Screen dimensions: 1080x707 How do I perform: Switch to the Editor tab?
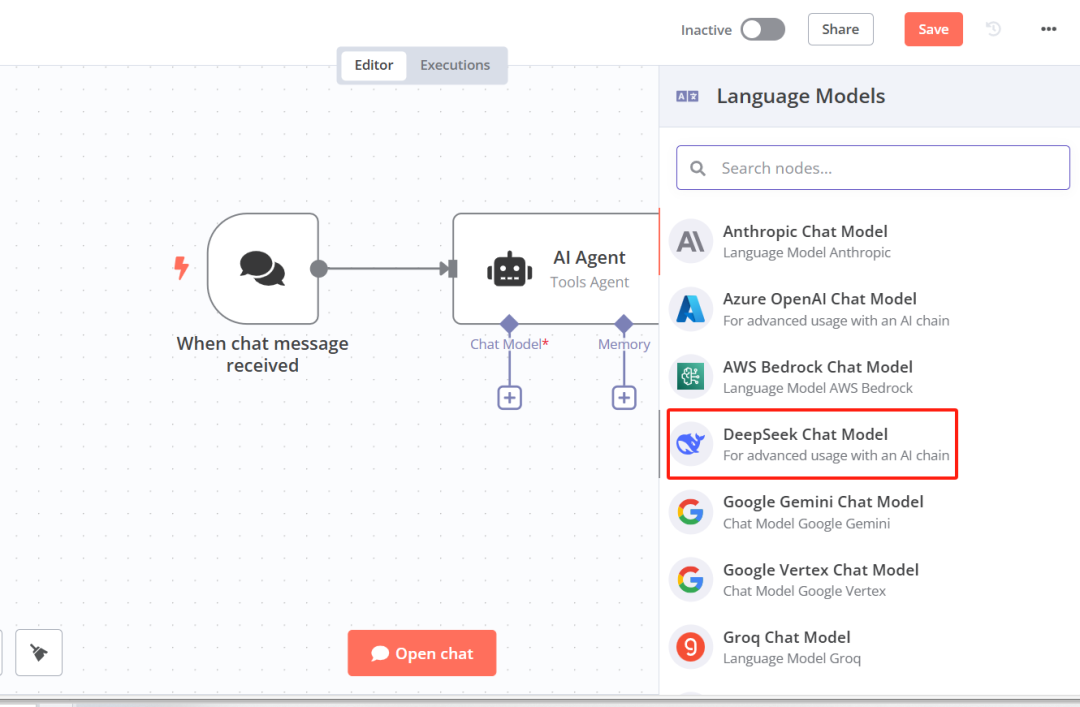[x=373, y=65]
